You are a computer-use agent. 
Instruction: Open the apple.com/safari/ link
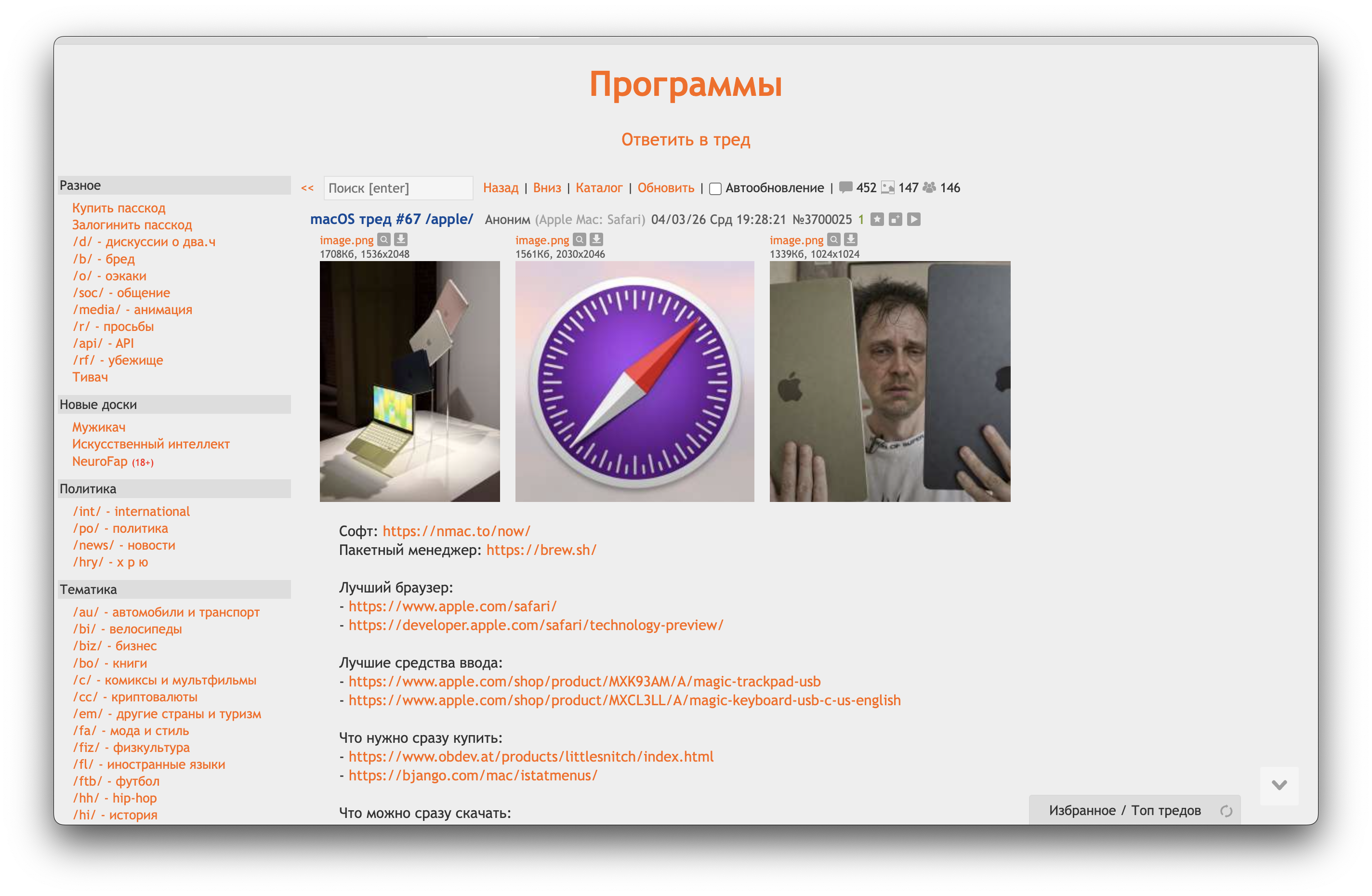(452, 606)
